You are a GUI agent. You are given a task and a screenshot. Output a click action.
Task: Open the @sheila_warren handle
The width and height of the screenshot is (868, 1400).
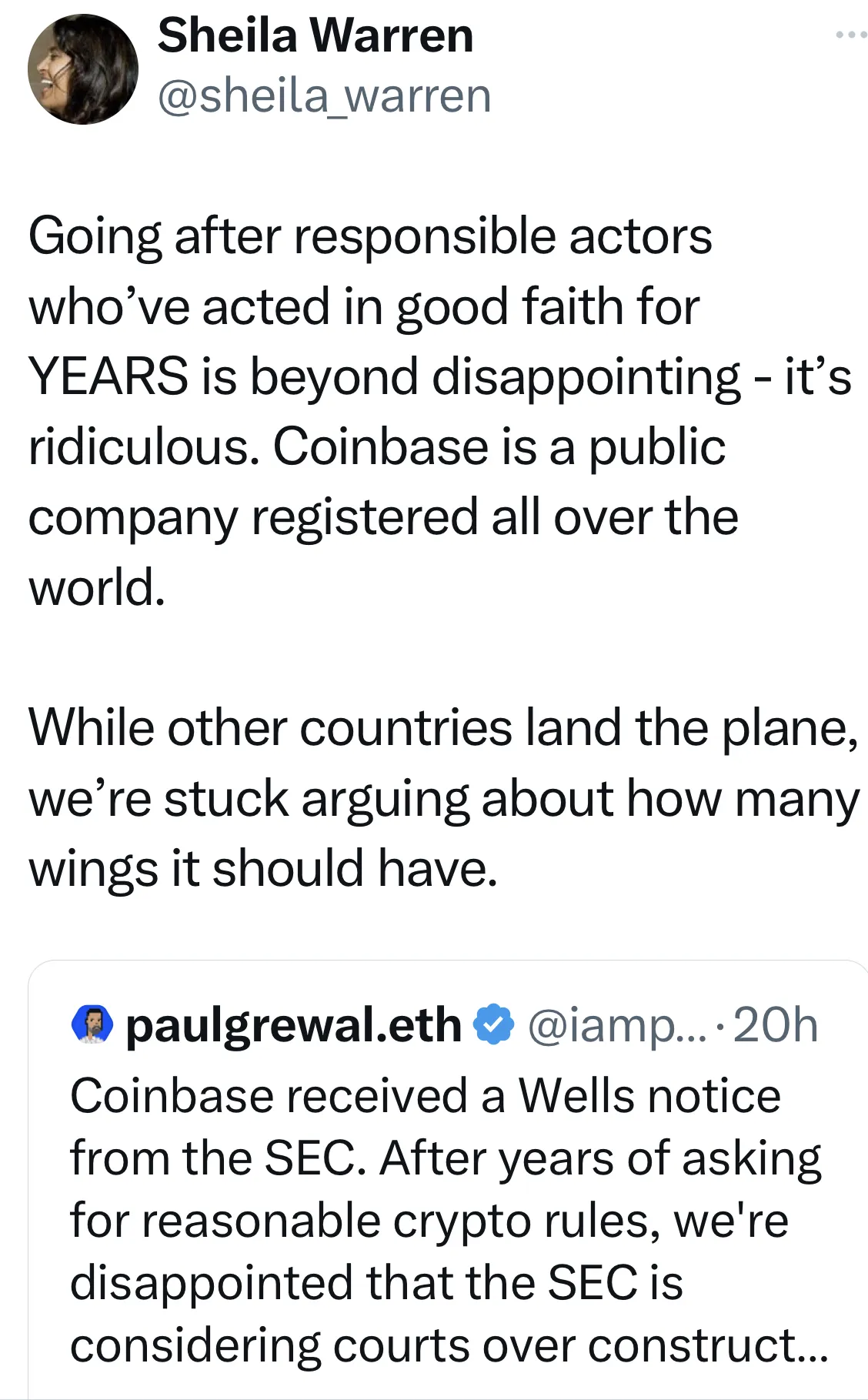324,96
